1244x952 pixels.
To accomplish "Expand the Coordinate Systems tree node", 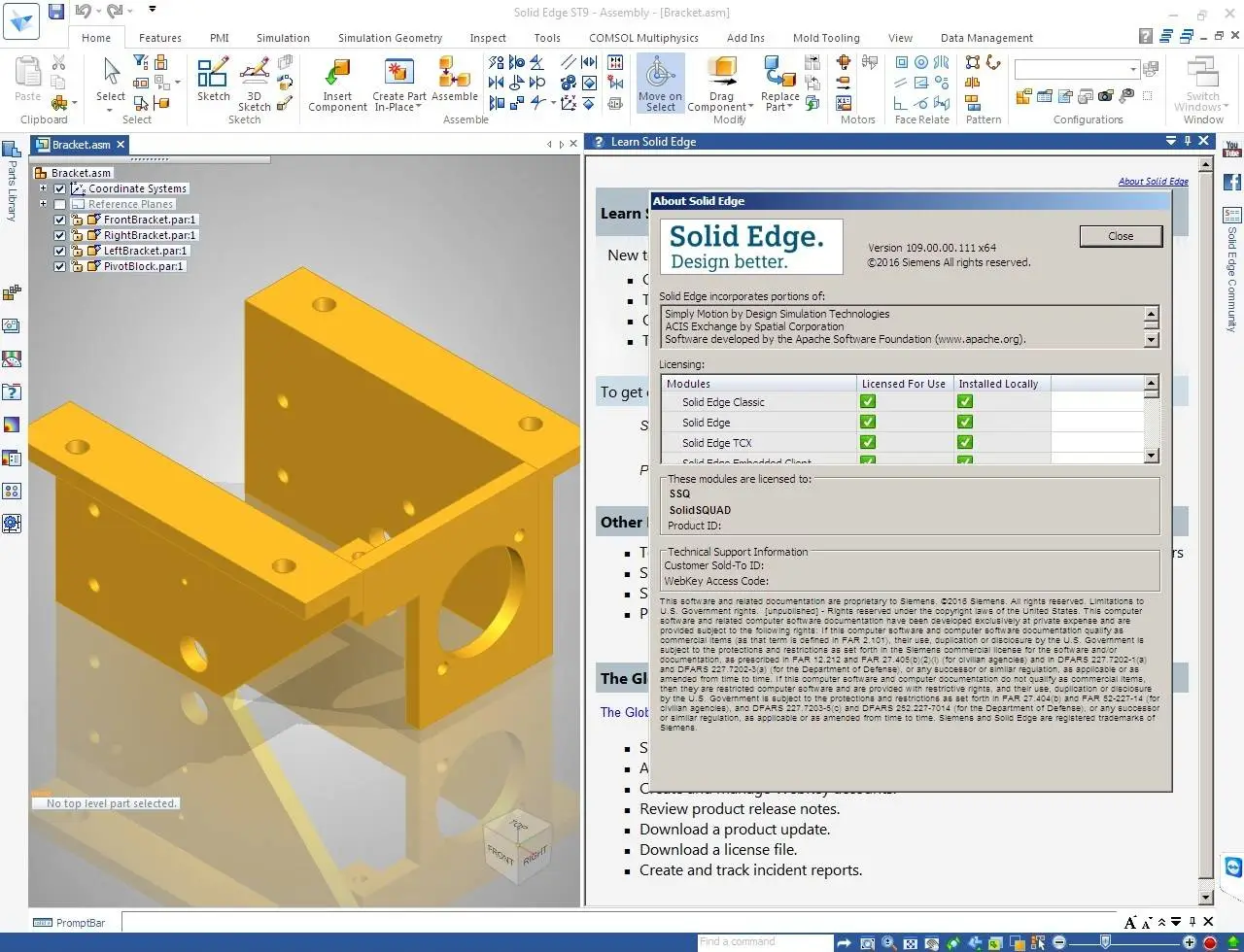I will tap(43, 188).
